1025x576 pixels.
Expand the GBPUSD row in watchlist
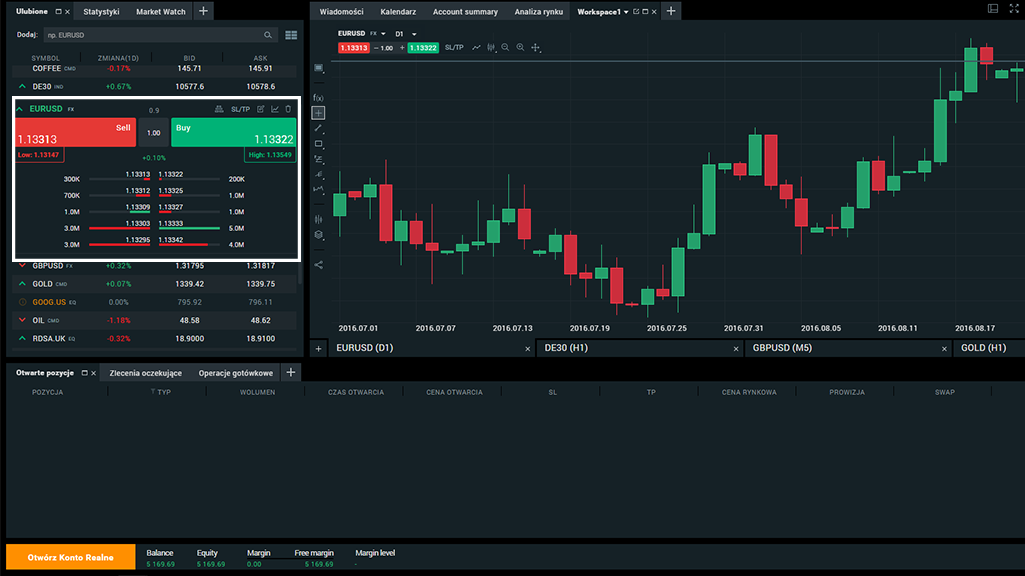click(22, 266)
